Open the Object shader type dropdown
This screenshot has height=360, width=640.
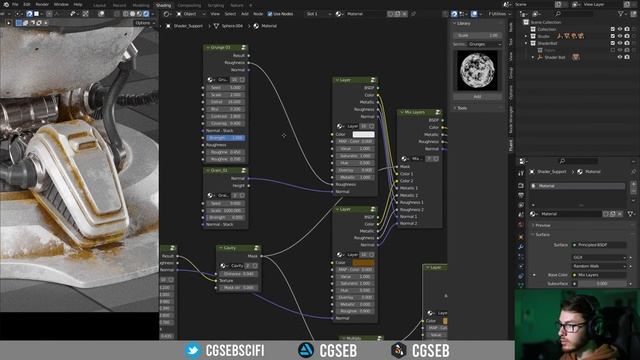coord(191,14)
